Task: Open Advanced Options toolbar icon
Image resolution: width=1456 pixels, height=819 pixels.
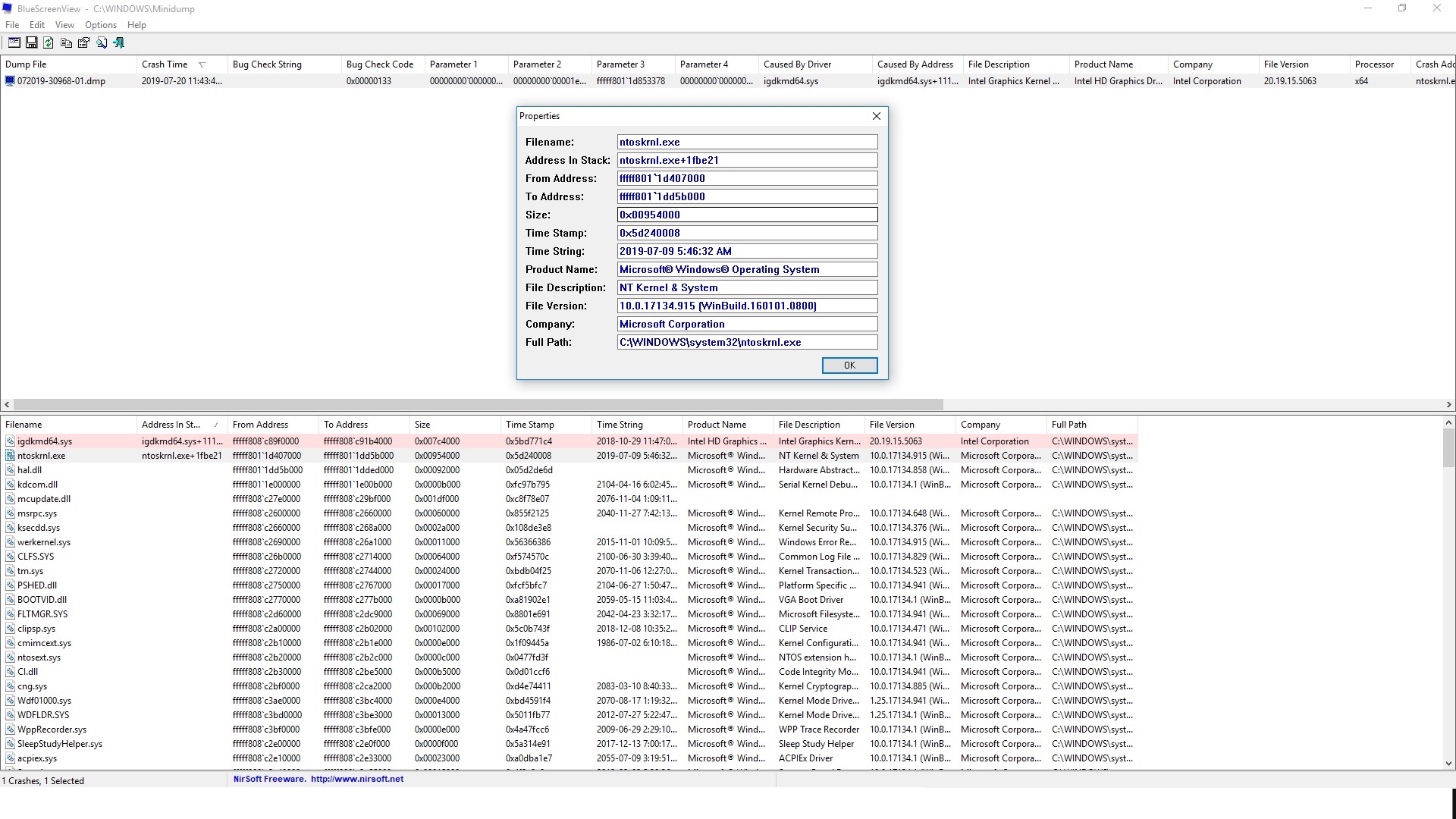Action: tap(14, 42)
